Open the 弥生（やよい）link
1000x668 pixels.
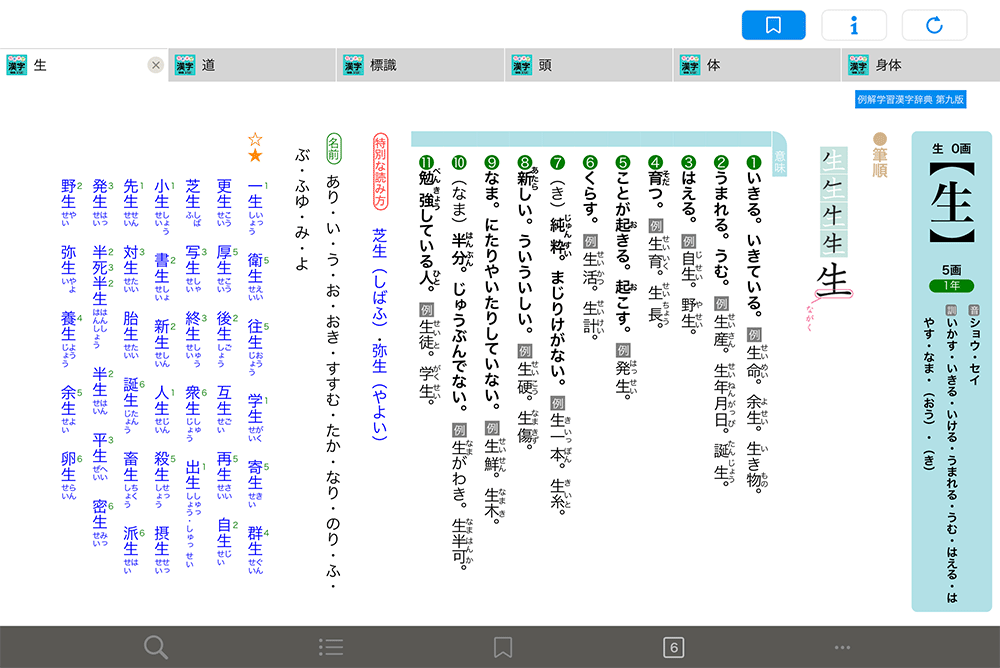click(x=379, y=391)
